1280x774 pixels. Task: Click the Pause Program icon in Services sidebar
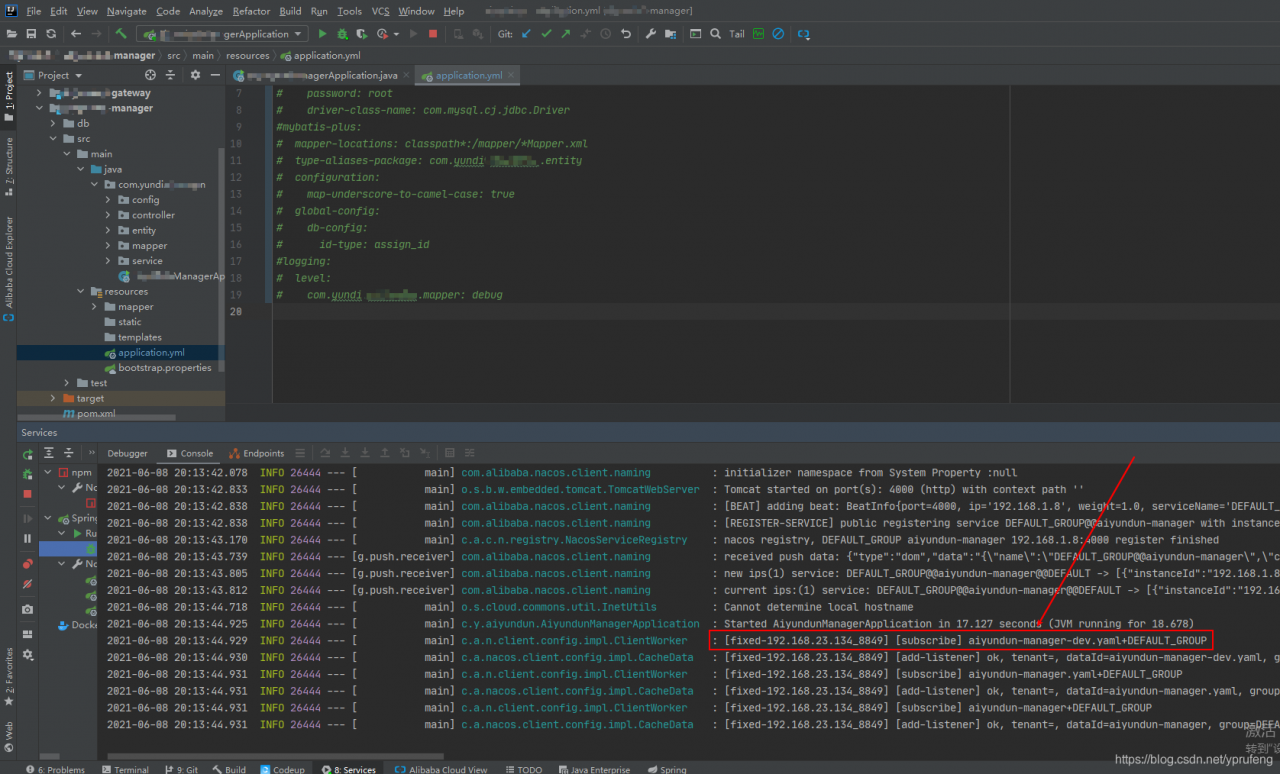pyautogui.click(x=27, y=538)
